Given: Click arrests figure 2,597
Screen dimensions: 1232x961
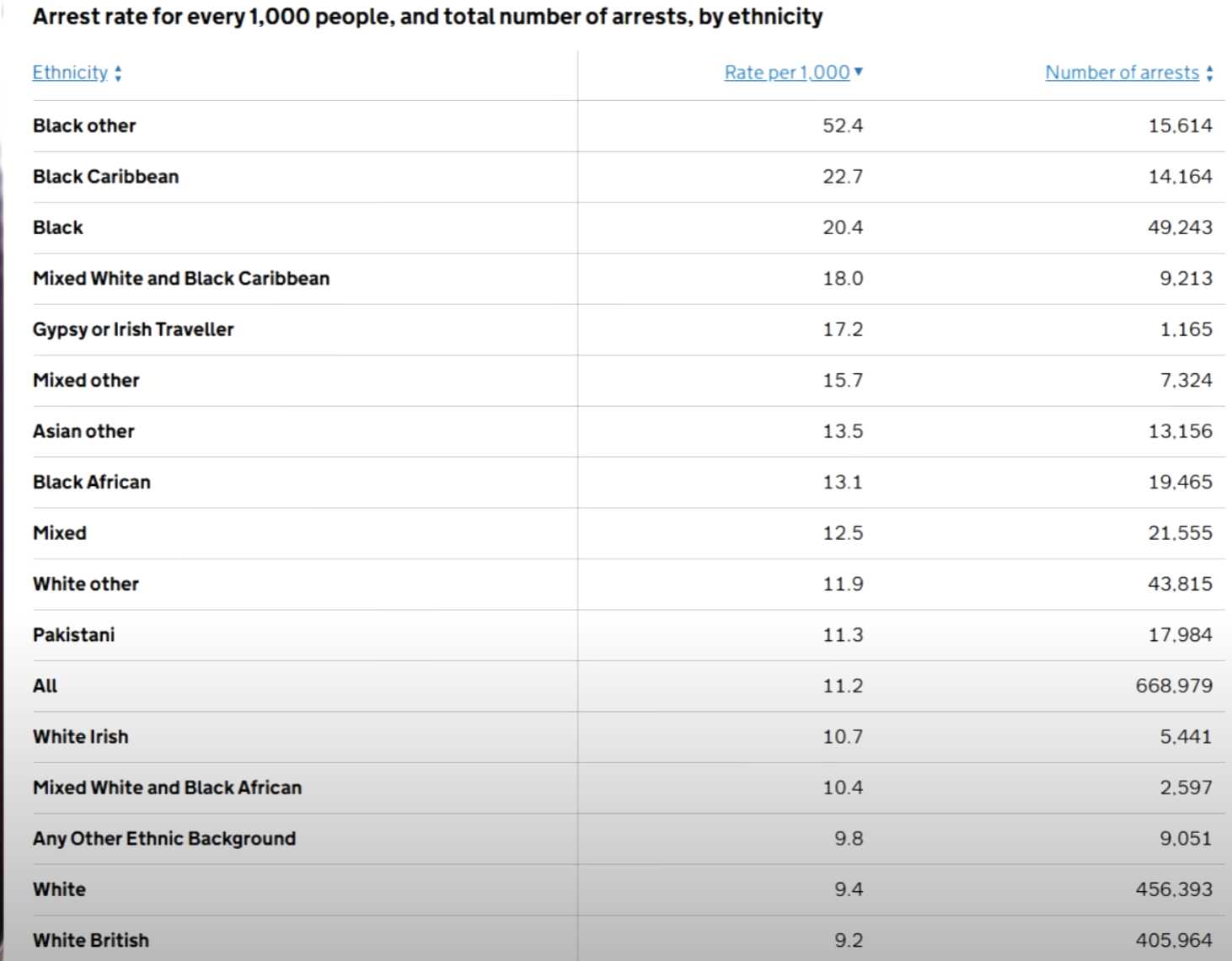Looking at the screenshot, I should coord(1186,788).
